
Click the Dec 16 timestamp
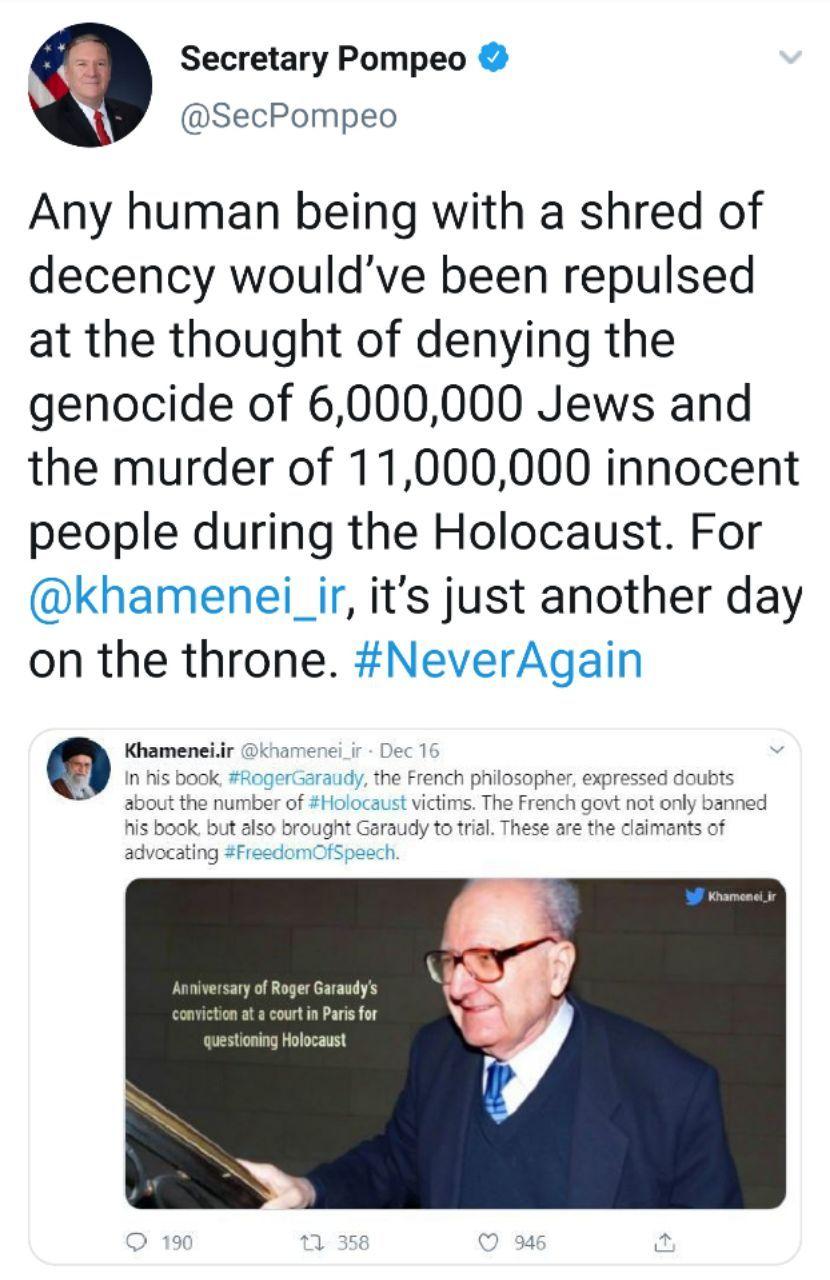point(412,750)
